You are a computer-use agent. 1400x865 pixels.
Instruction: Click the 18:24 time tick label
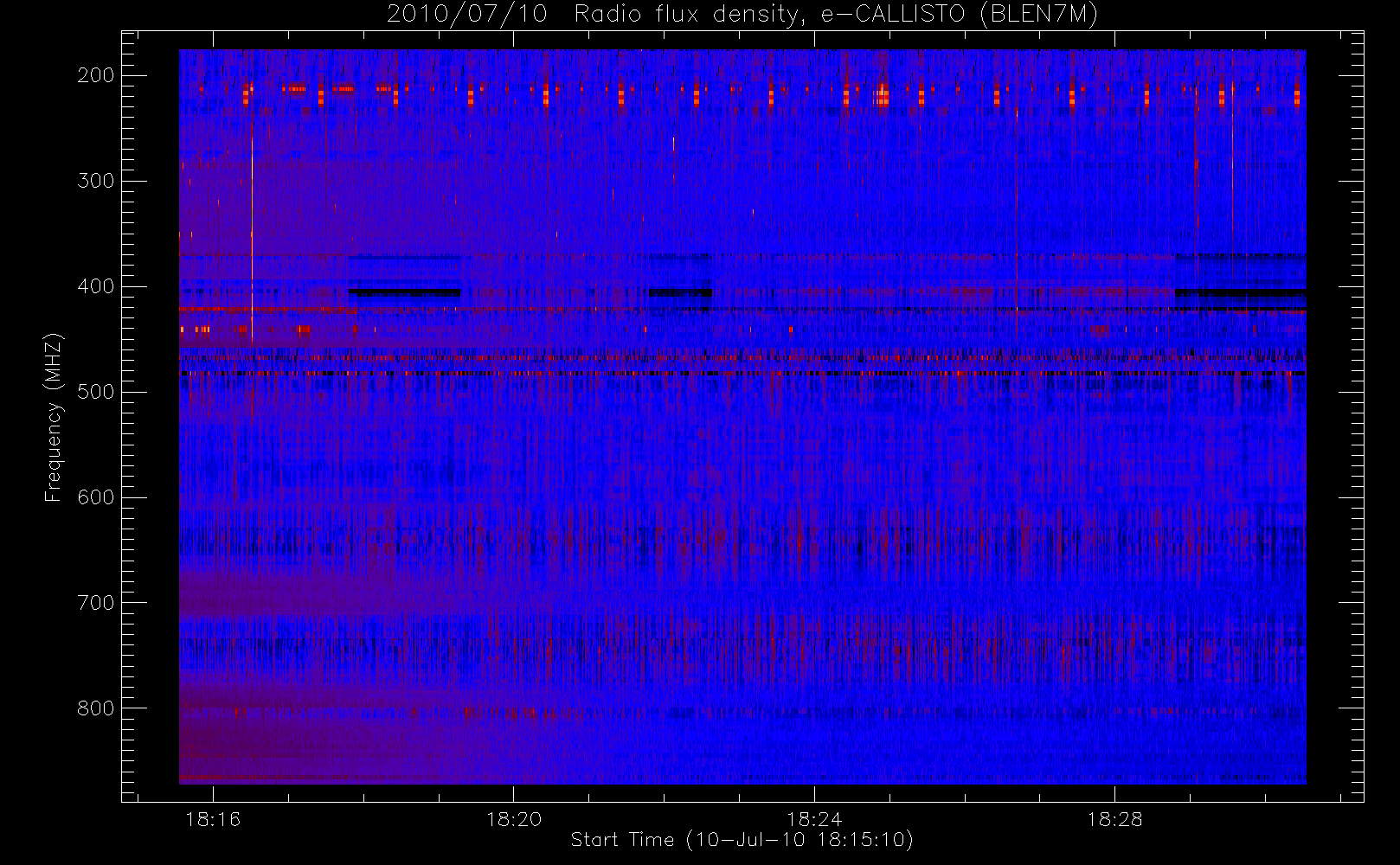(x=814, y=819)
